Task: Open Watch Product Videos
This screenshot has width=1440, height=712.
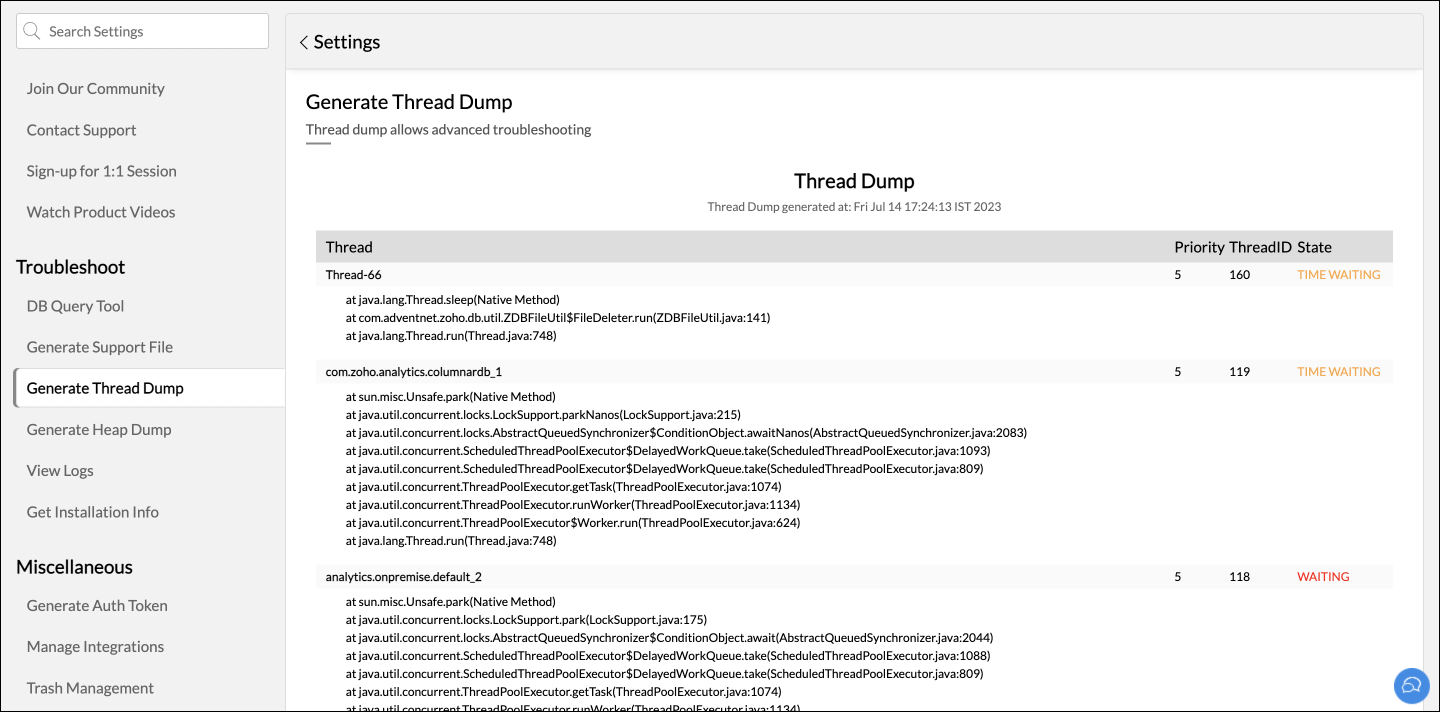Action: click(x=101, y=212)
